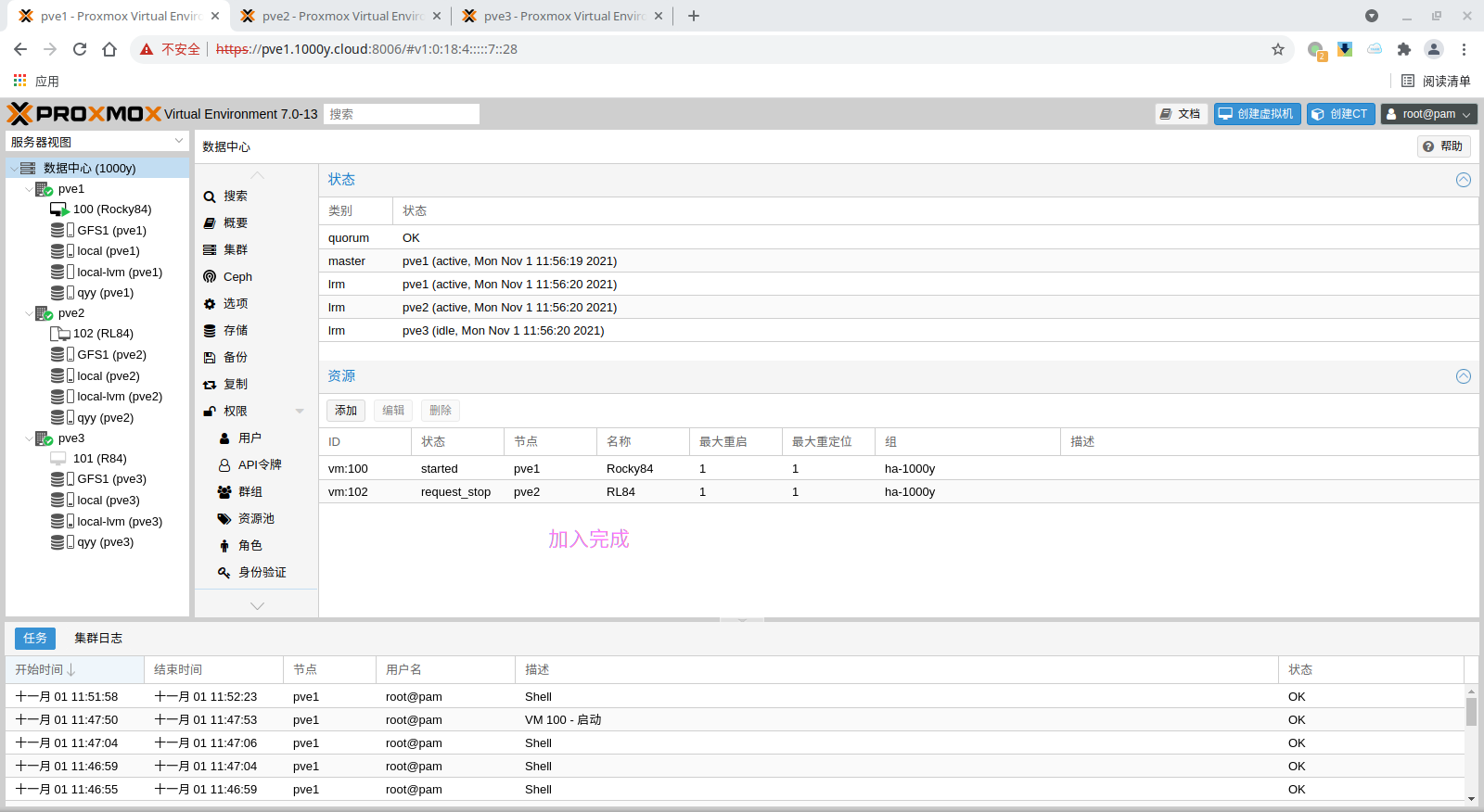Screen dimensions: 1484x812
Task: Select the backup (备份) floppy icon
Action: click(x=210, y=358)
